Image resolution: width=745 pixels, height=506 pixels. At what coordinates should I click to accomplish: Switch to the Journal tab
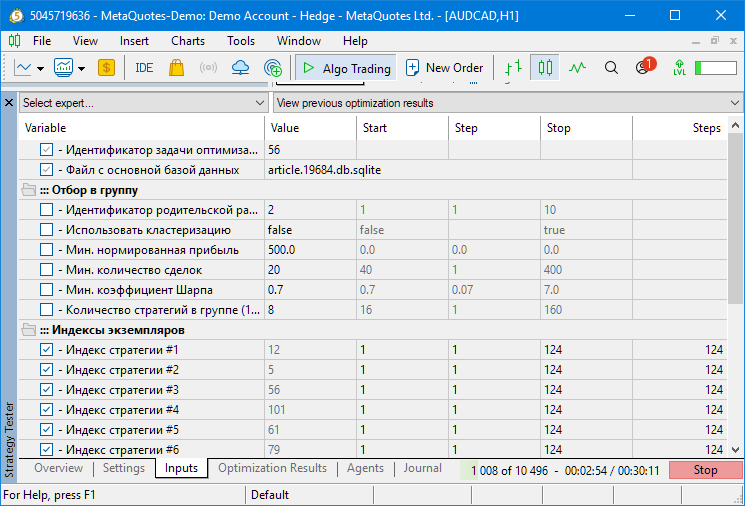422,468
